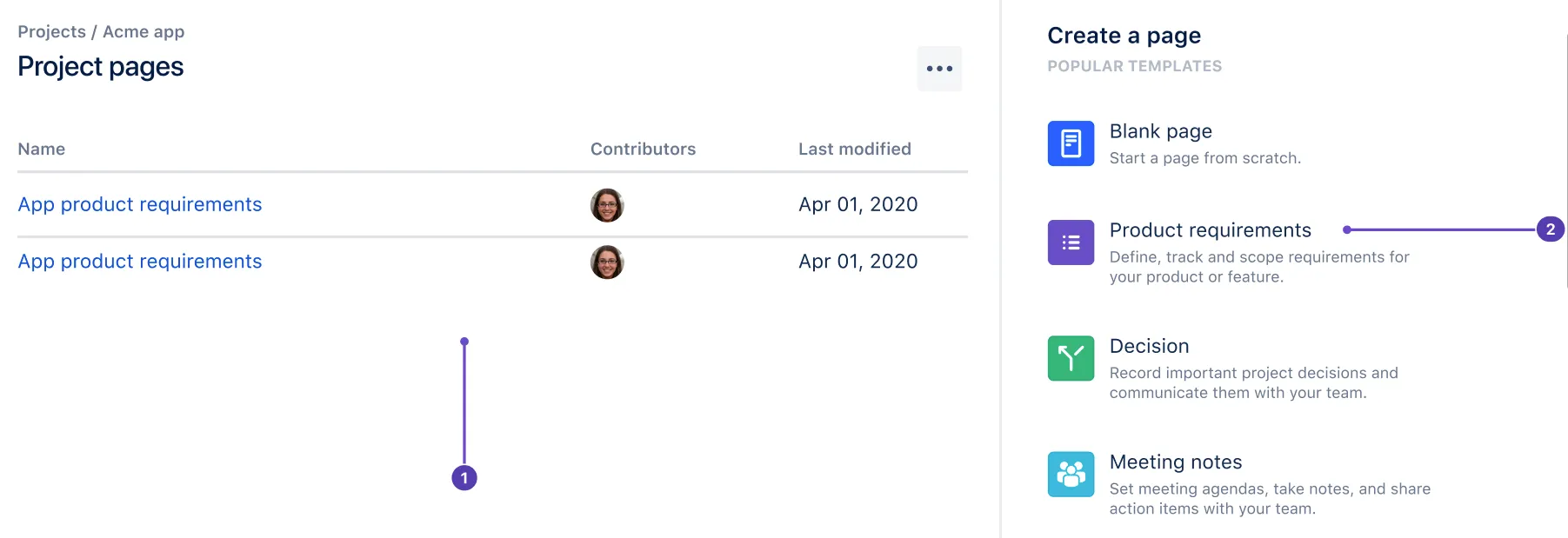Click the contributor avatar in the second row
The height and width of the screenshot is (538, 1568).
click(607, 262)
